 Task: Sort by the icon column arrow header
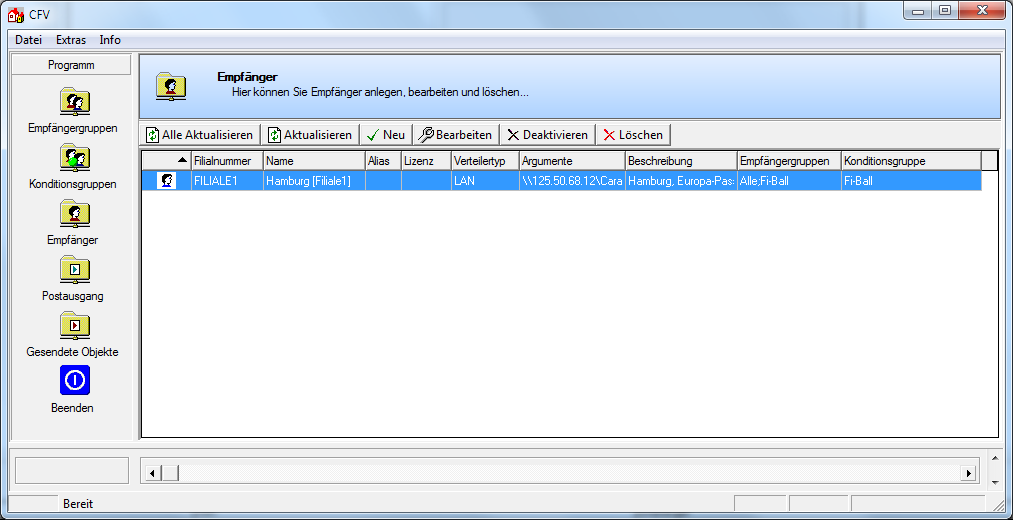tap(167, 161)
